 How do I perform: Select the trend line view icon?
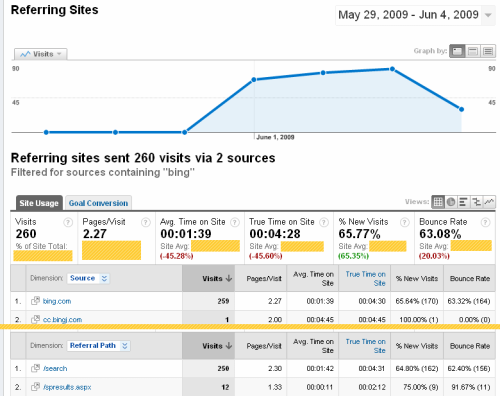tap(489, 202)
